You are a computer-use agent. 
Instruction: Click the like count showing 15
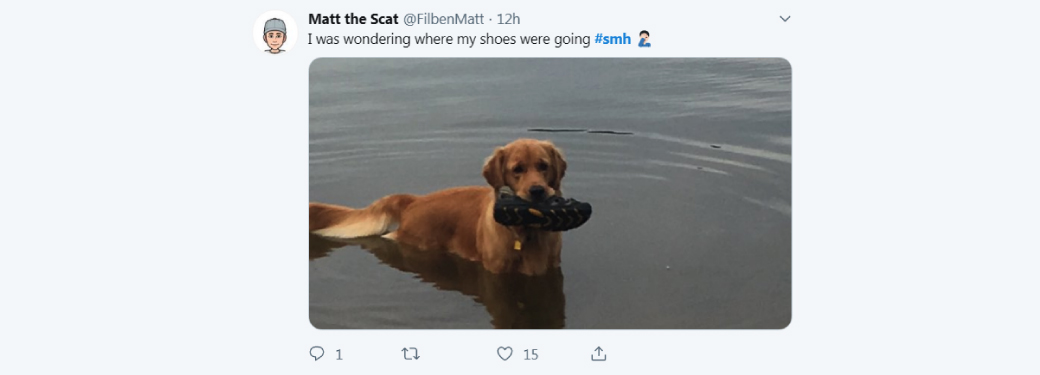[x=531, y=355]
